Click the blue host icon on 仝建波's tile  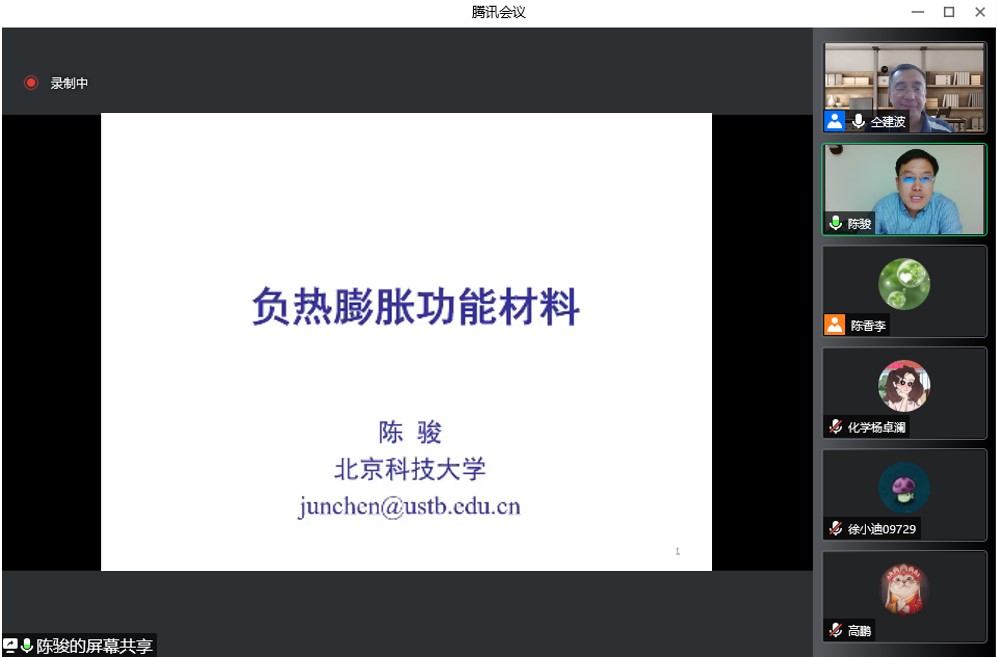click(835, 121)
